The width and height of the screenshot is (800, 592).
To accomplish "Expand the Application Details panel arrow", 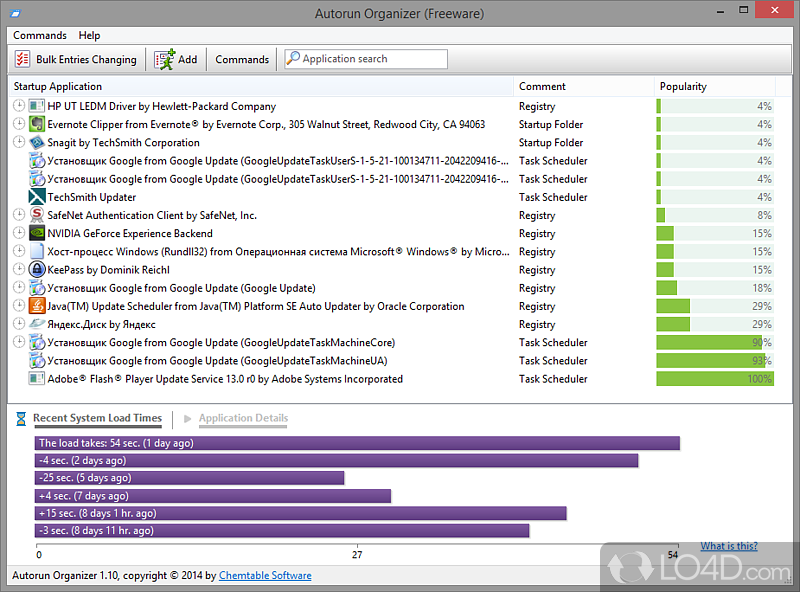I will 187,419.
